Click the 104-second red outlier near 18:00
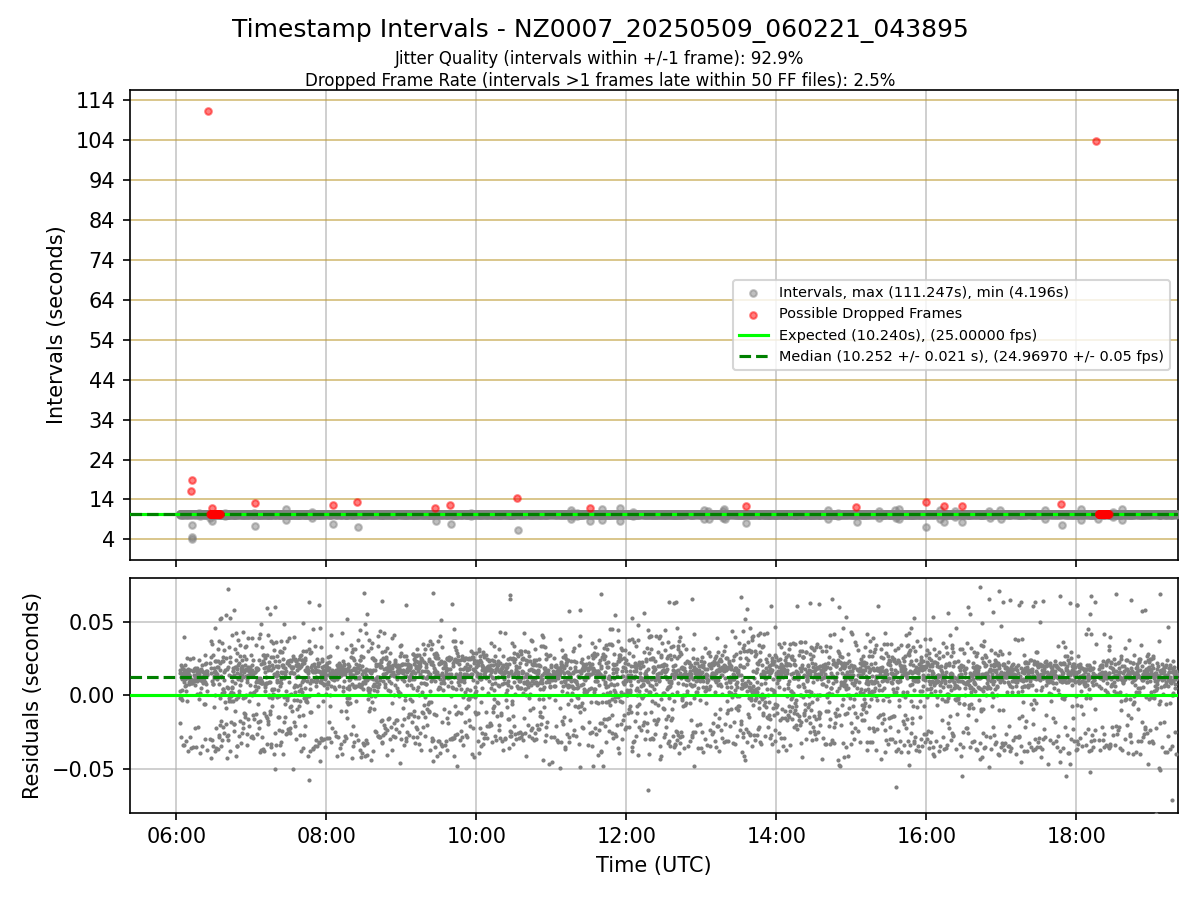The width and height of the screenshot is (1200, 900). click(x=1096, y=141)
